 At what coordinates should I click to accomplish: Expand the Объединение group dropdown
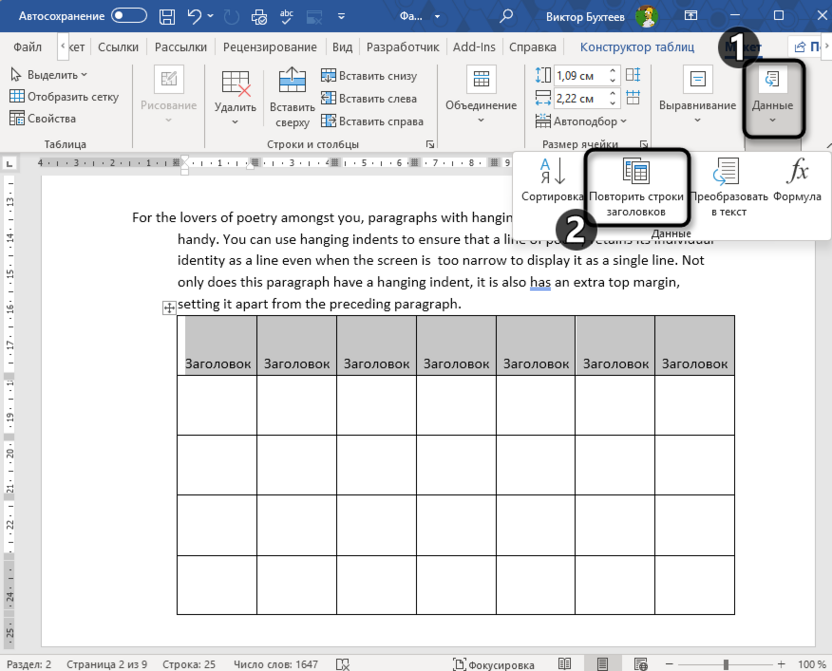coord(481,95)
